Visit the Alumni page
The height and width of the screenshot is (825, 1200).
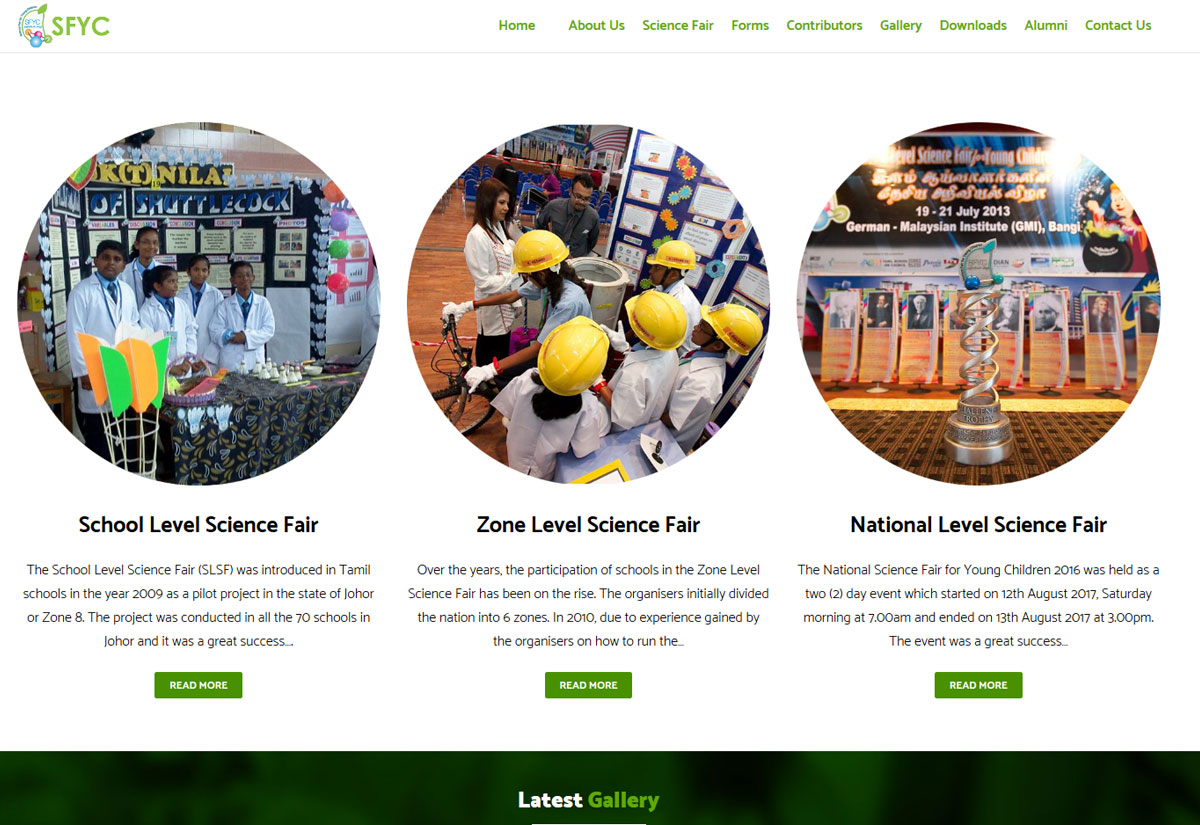[x=1046, y=26]
